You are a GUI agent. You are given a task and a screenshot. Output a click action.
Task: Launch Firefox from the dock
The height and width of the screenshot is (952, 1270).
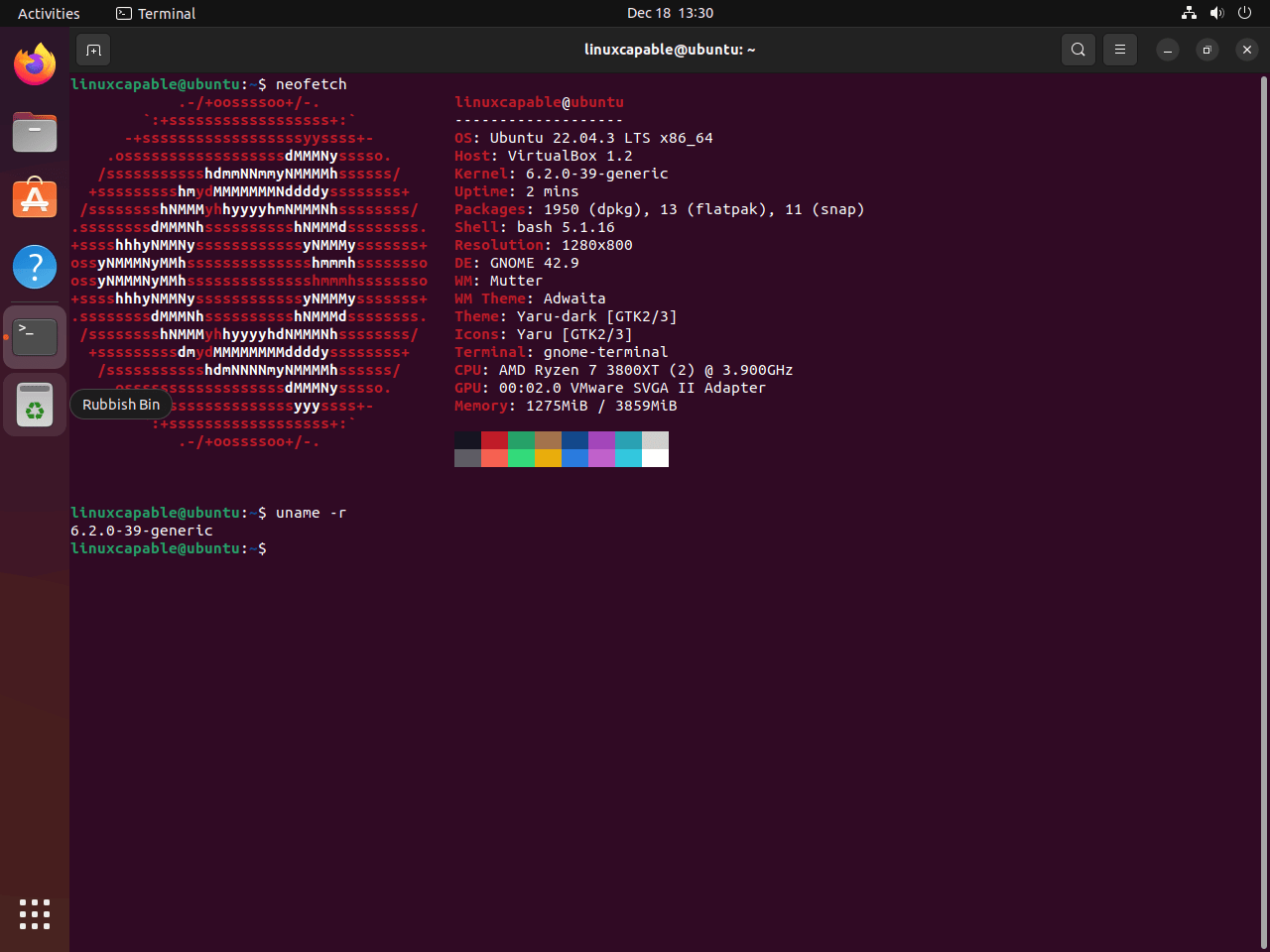[x=35, y=65]
